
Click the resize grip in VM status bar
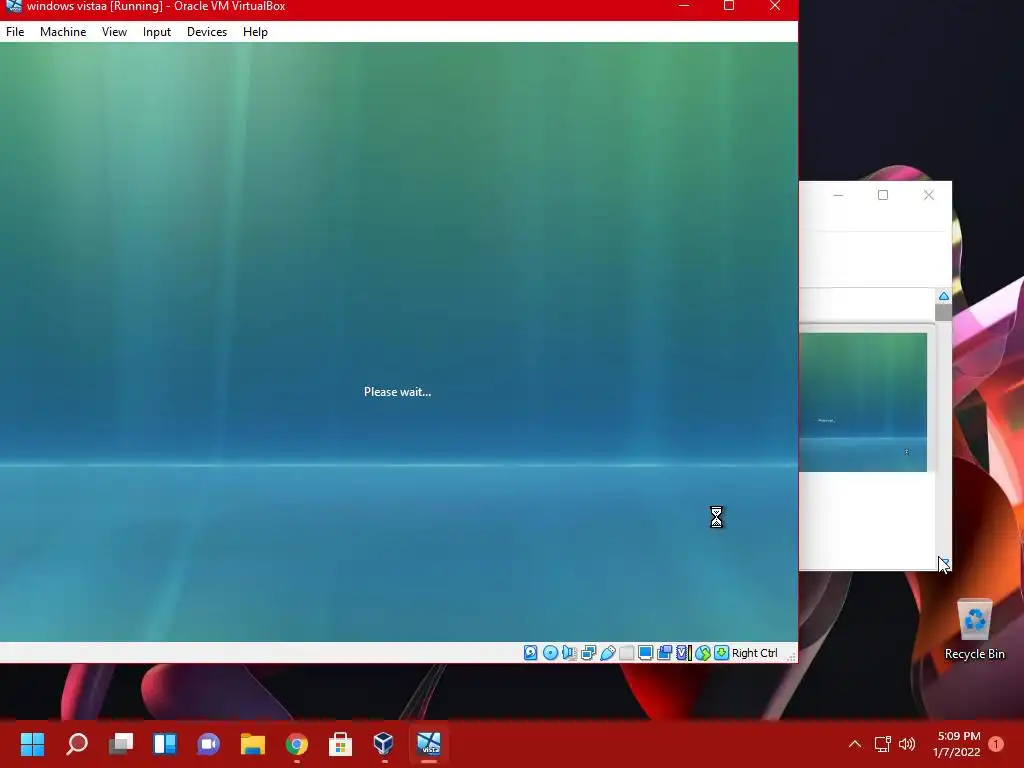(x=791, y=656)
